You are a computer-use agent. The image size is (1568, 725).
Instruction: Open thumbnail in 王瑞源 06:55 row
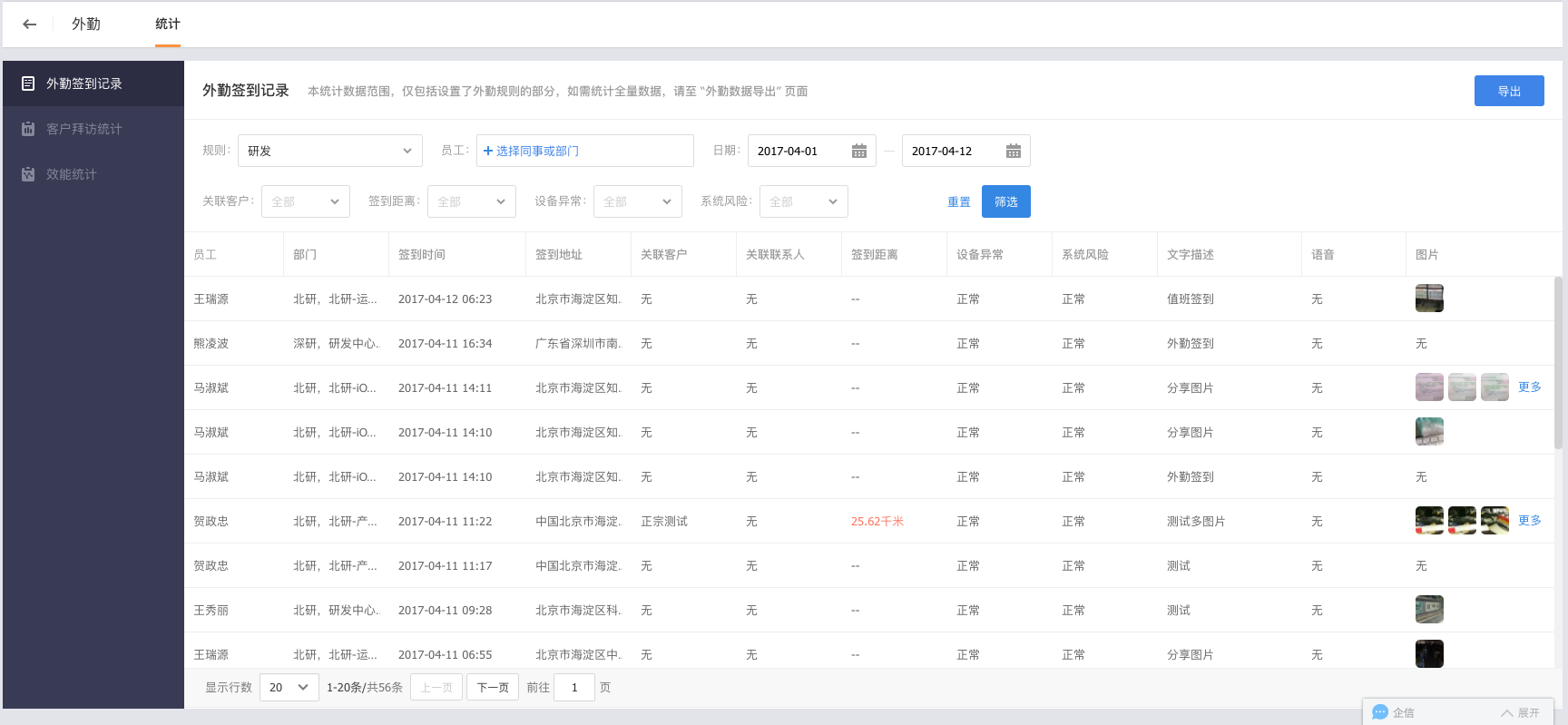pyautogui.click(x=1429, y=654)
